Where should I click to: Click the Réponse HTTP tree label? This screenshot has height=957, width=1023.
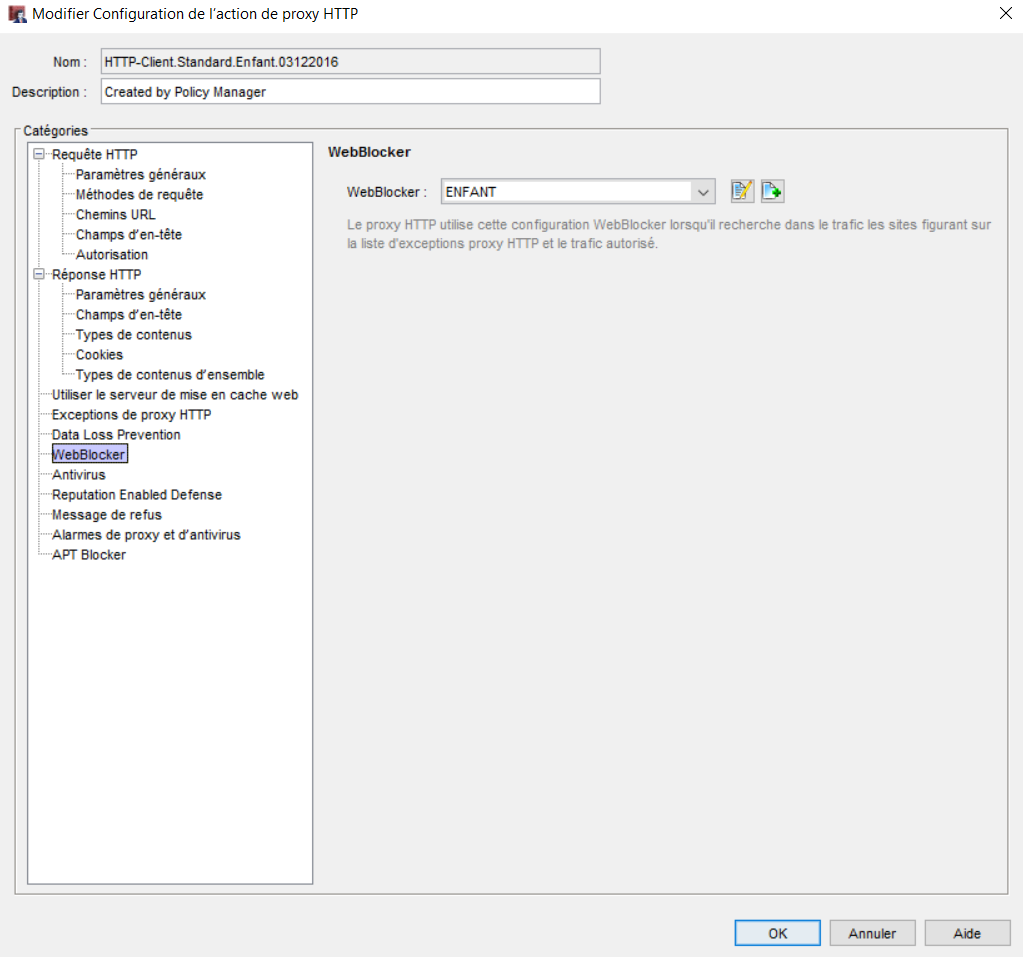pos(97,274)
